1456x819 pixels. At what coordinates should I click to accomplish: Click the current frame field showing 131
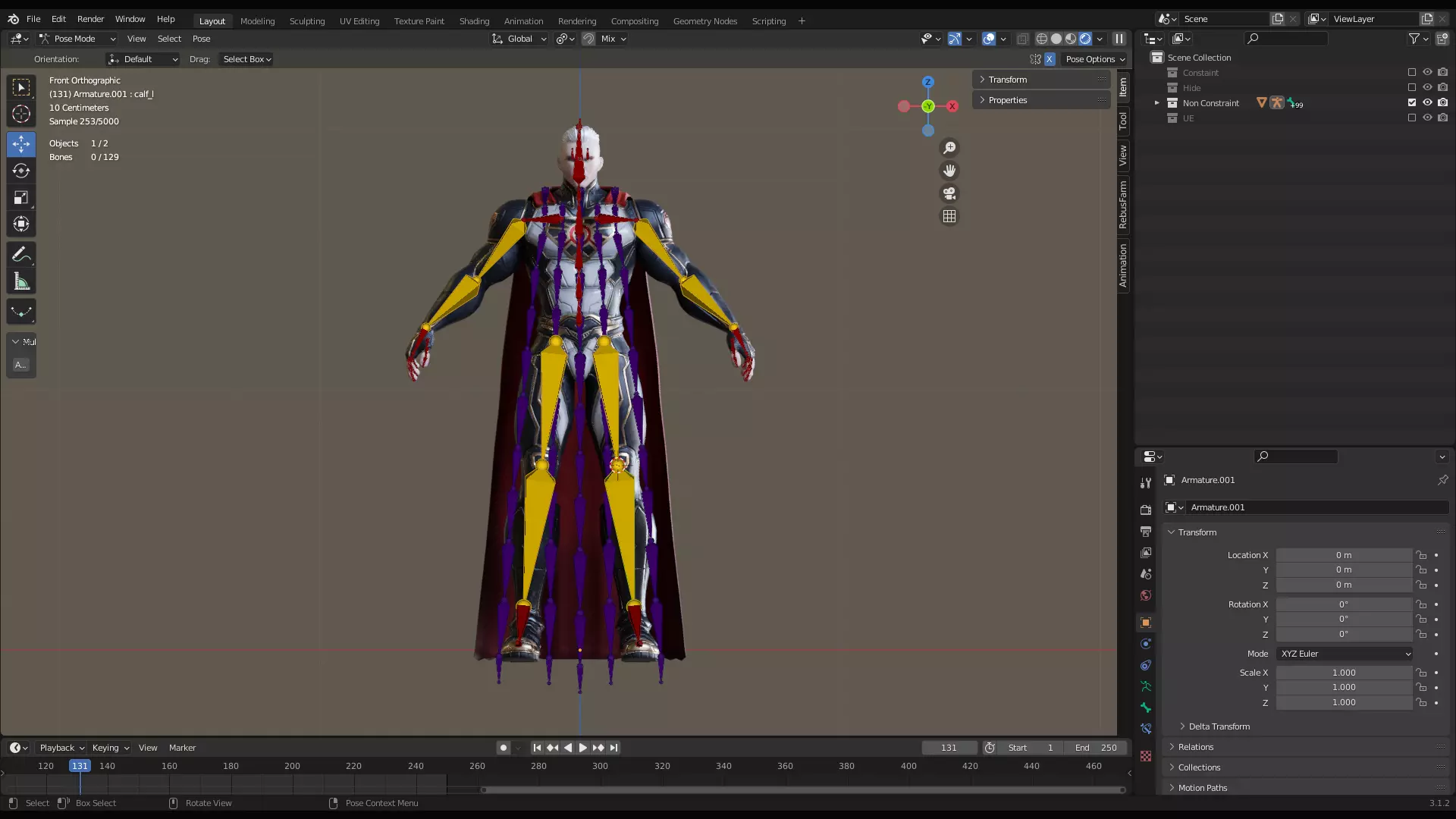949,748
